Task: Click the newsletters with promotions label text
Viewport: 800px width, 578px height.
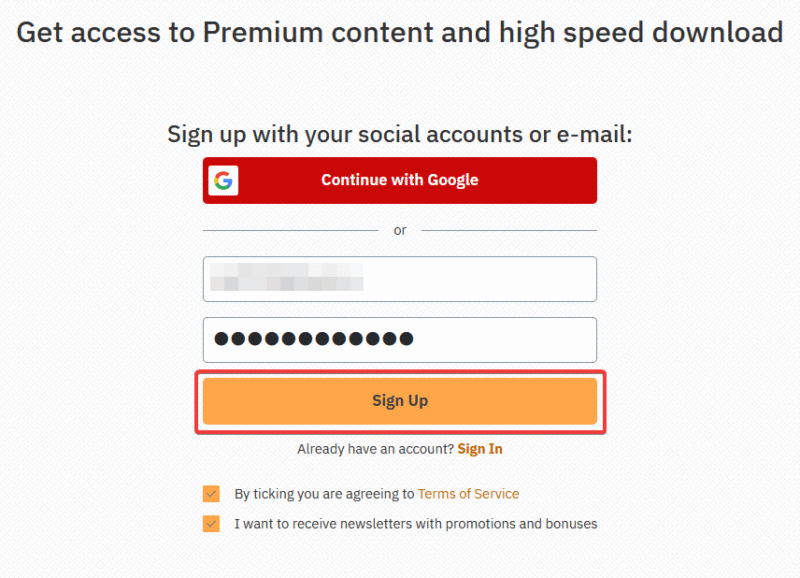Action: [x=416, y=524]
